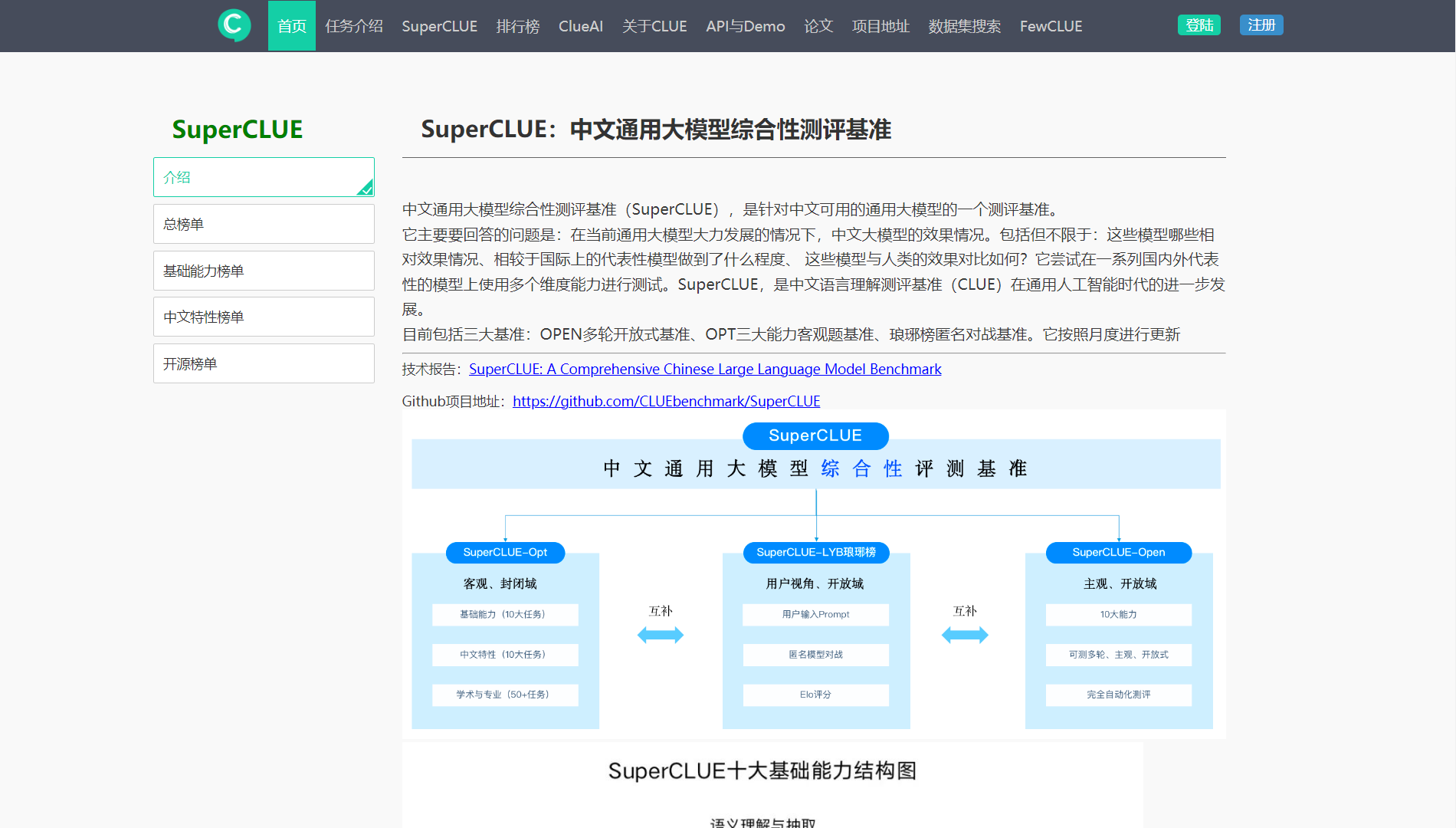Click the SuperCLUE-Open label in diagram
1456x828 pixels.
point(1119,552)
